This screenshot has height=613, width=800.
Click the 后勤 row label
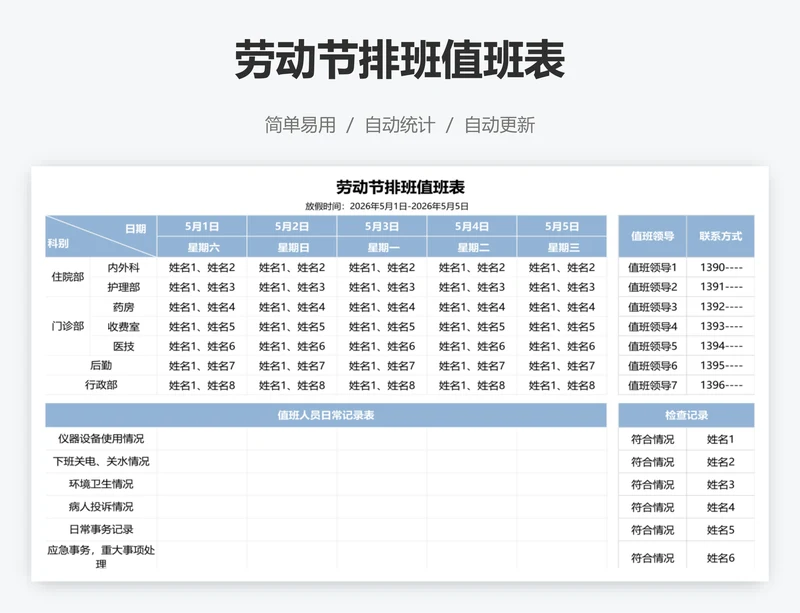click(101, 365)
